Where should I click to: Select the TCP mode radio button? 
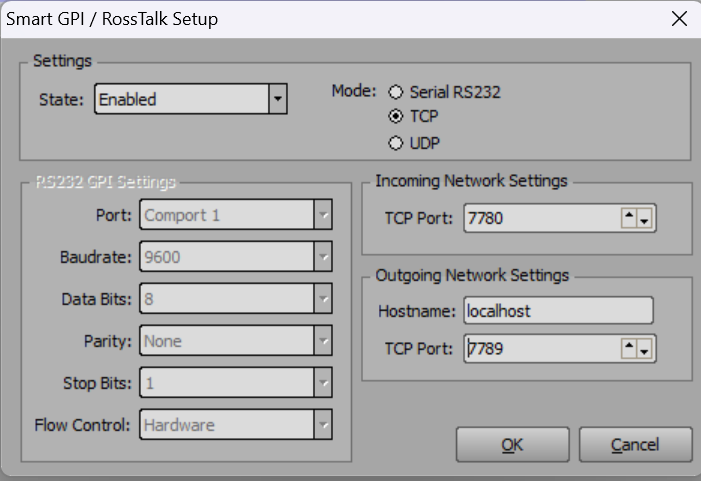pyautogui.click(x=395, y=117)
